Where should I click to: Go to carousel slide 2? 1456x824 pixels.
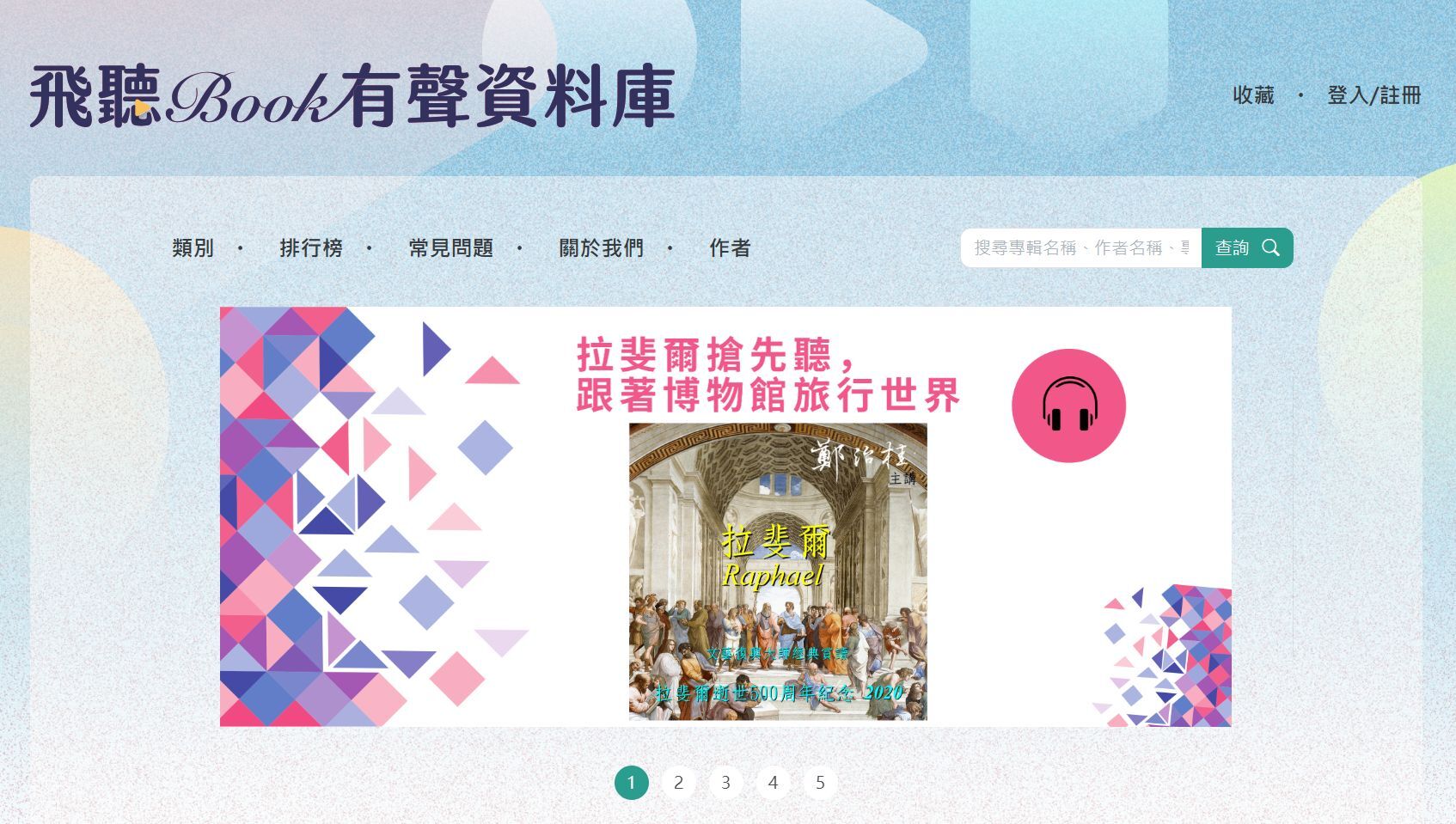(x=678, y=783)
